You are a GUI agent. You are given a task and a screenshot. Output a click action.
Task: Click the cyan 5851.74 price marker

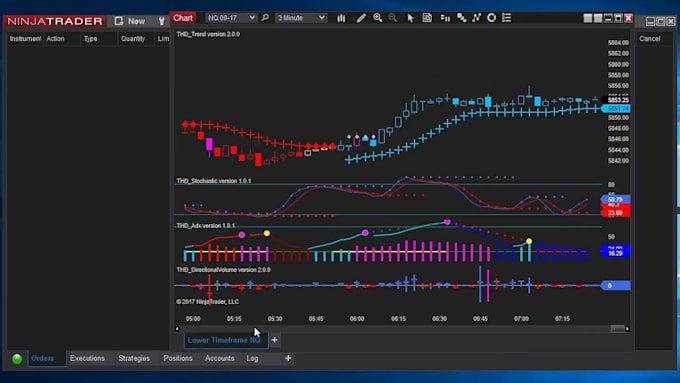tap(616, 108)
